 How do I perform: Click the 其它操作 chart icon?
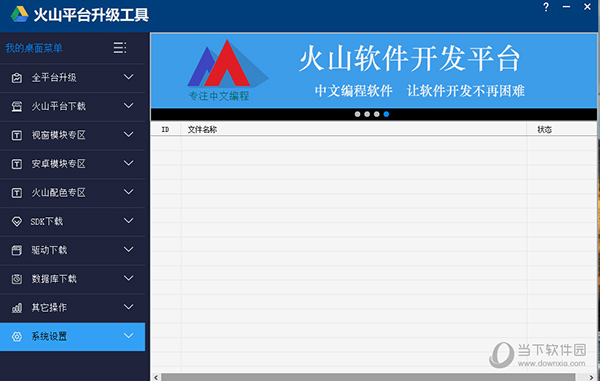[16, 308]
